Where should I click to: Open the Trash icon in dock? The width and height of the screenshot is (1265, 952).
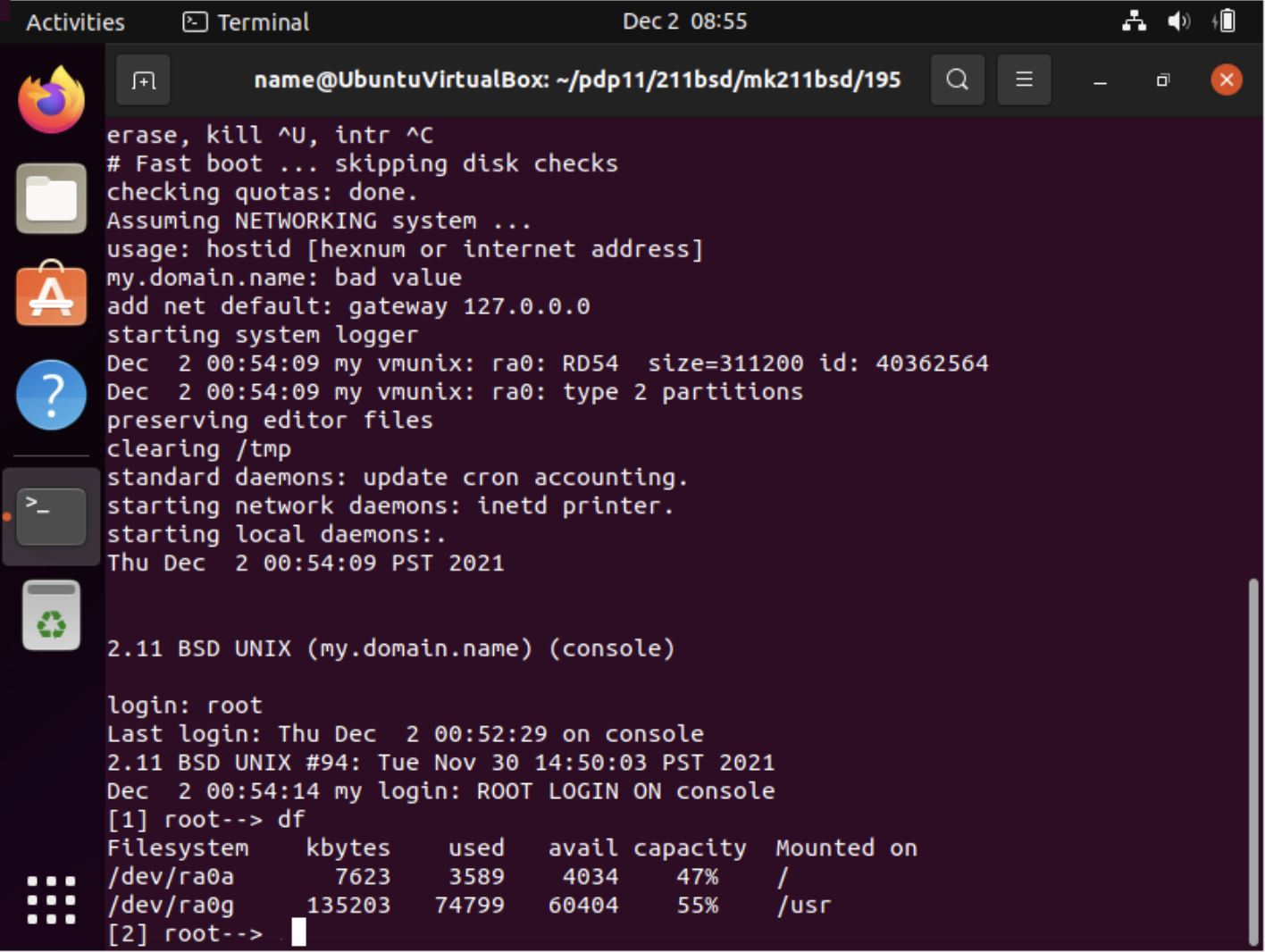tap(52, 615)
